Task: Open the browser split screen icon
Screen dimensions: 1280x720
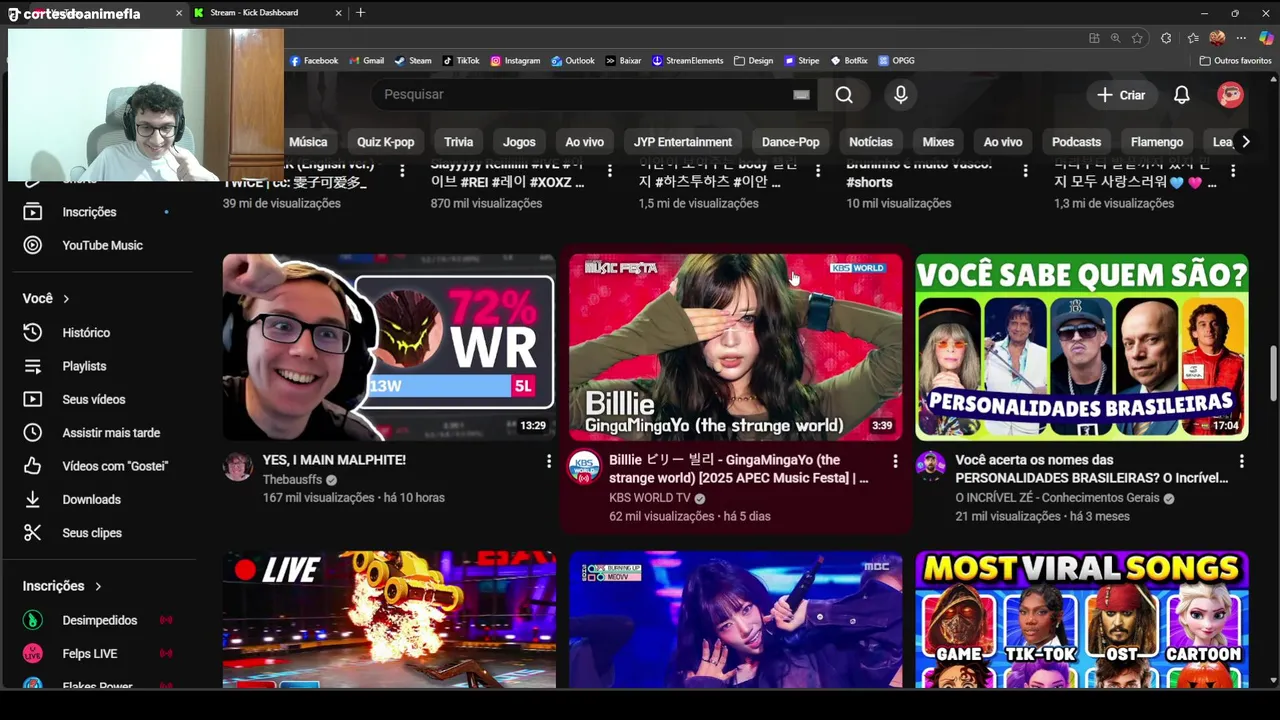Action: (x=1094, y=38)
